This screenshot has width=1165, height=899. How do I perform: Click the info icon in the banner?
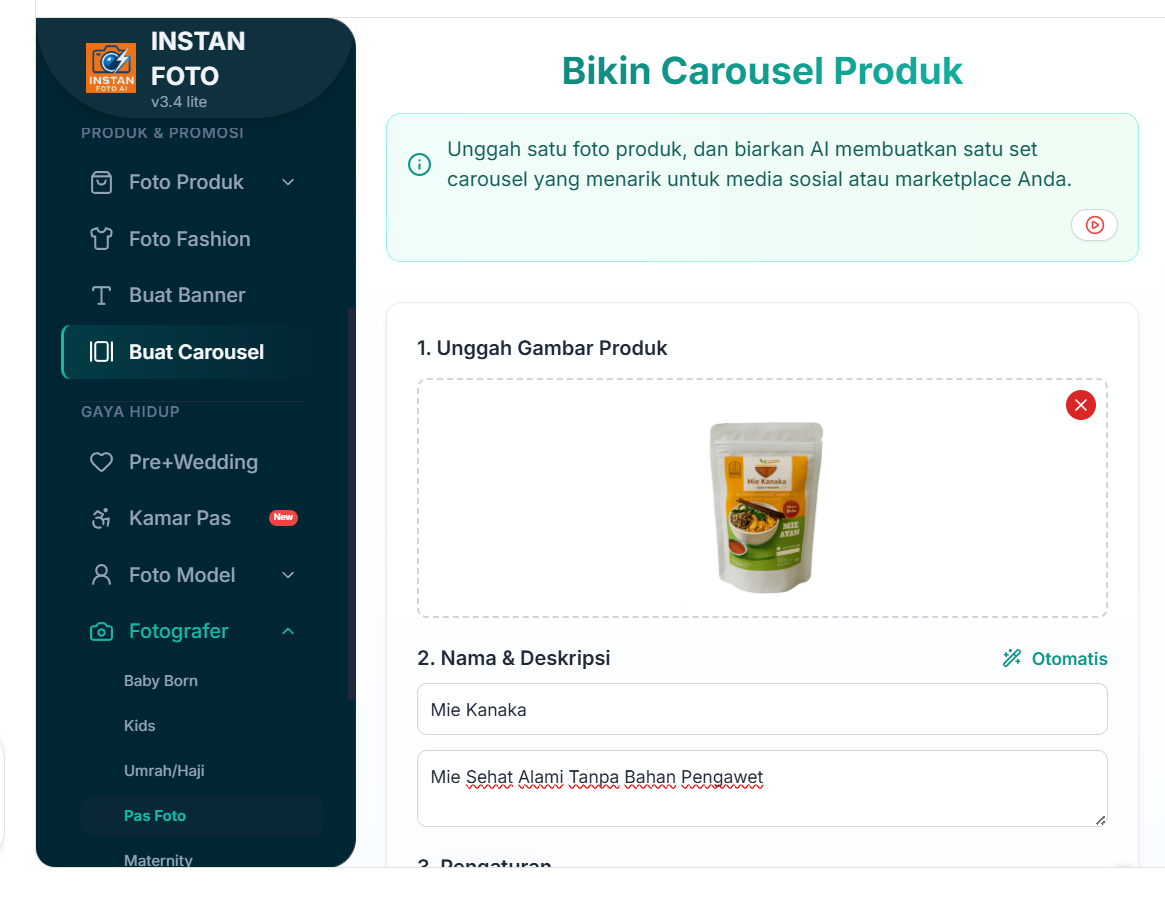(419, 164)
